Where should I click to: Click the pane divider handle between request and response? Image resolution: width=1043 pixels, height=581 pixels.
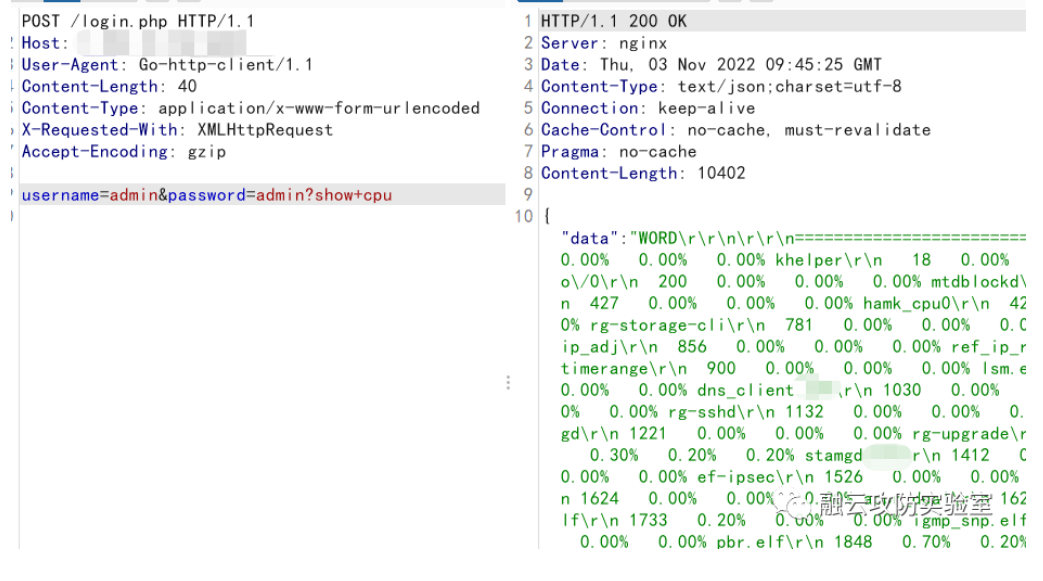tap(508, 383)
